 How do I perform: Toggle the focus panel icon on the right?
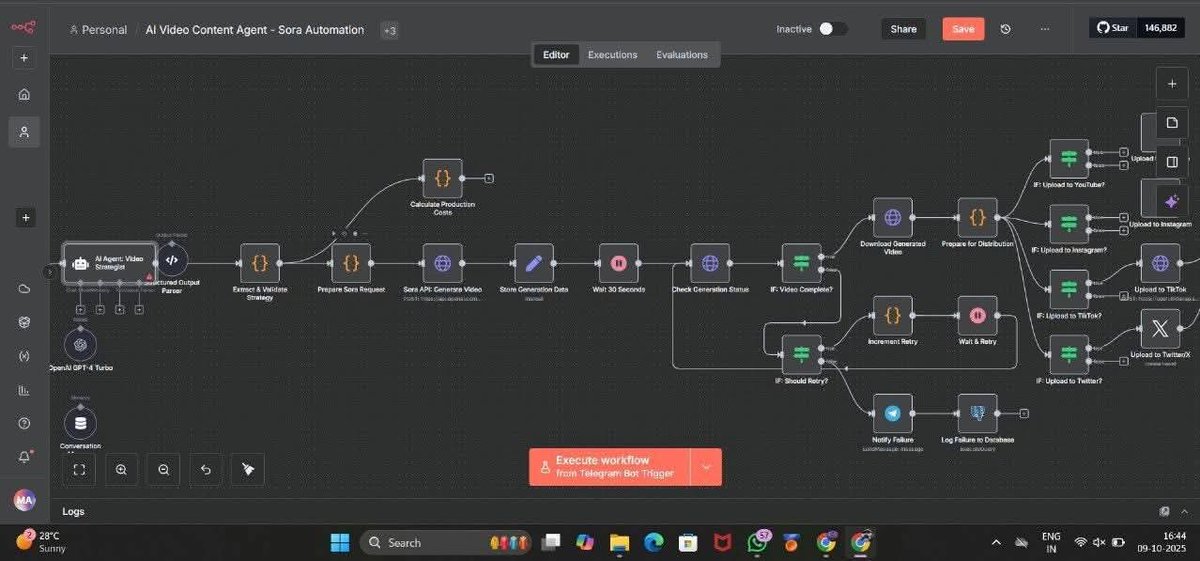1172,162
